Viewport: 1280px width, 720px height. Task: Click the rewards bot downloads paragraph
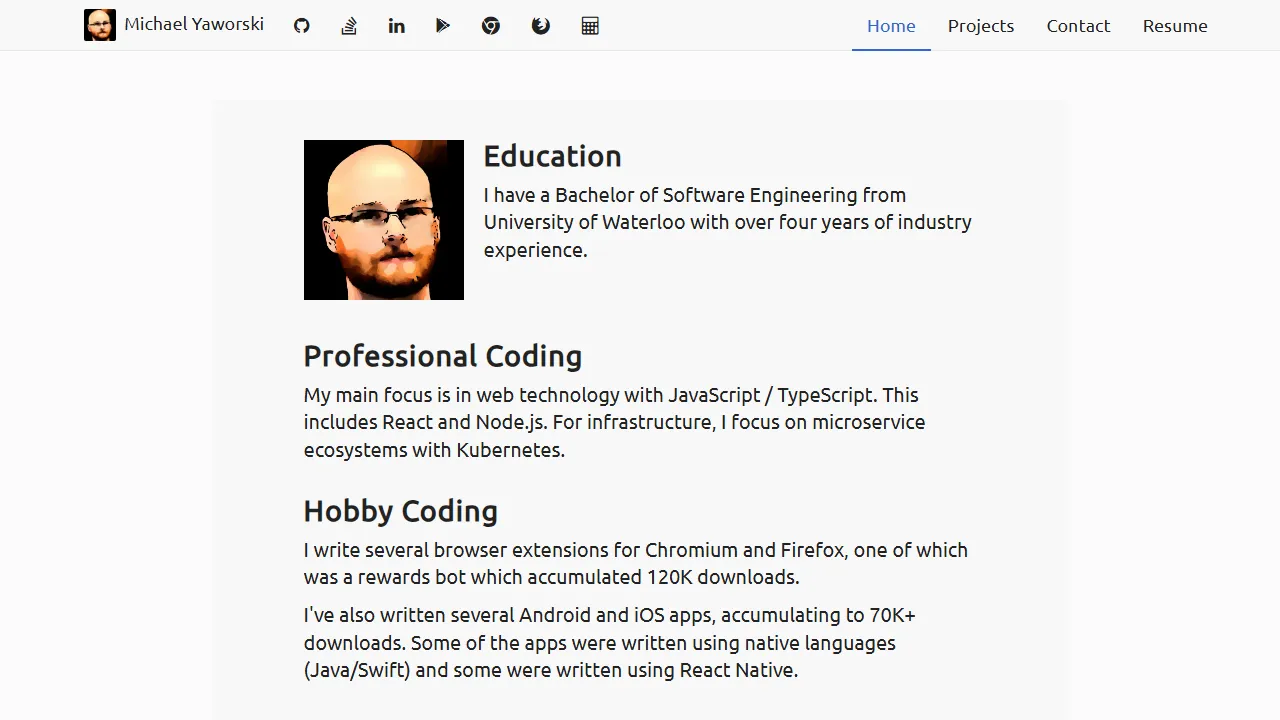[x=635, y=563]
